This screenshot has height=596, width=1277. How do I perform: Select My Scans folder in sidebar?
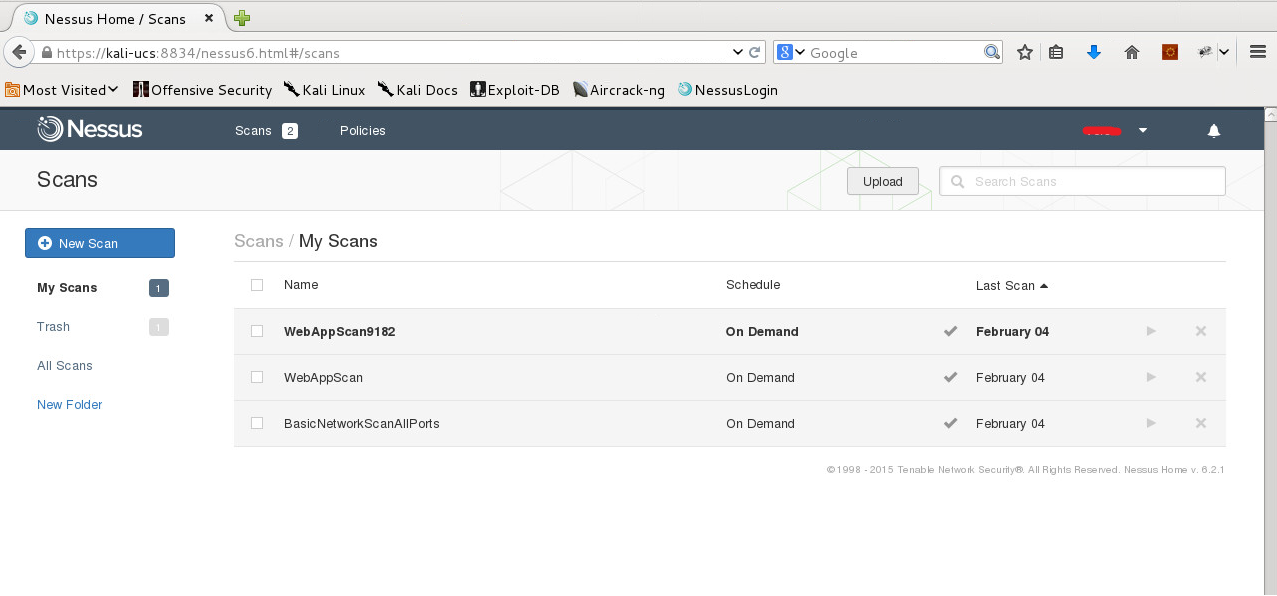point(67,288)
